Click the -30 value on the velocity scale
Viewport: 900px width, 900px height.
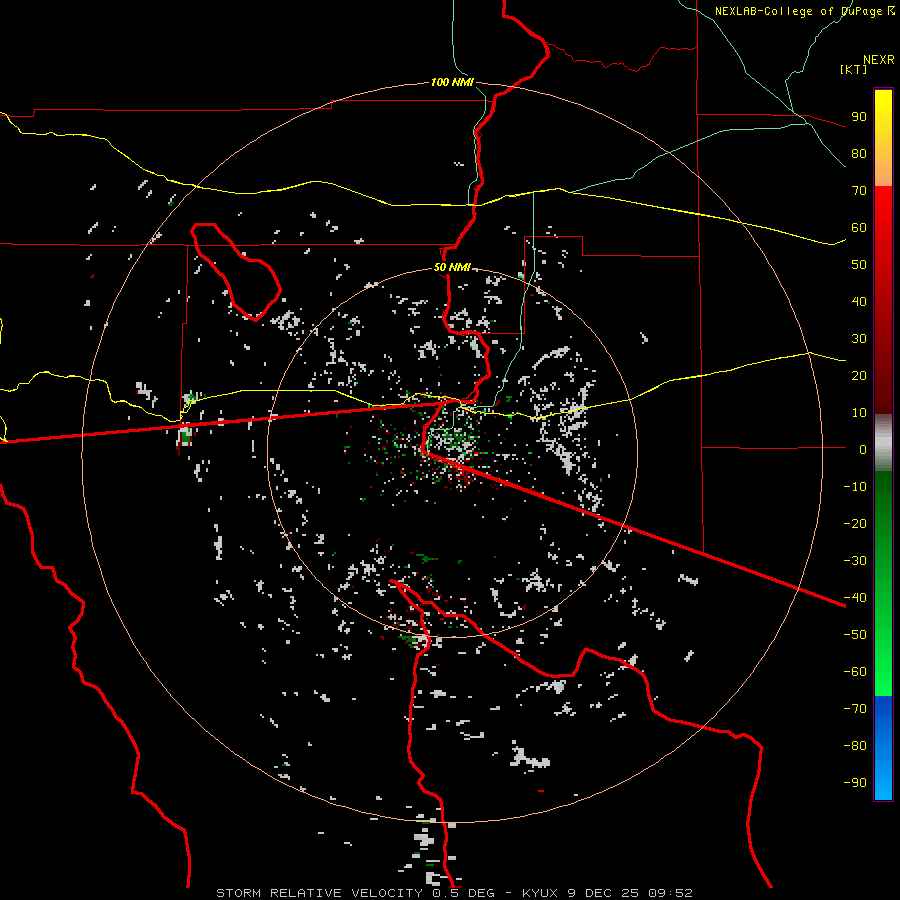(x=855, y=561)
